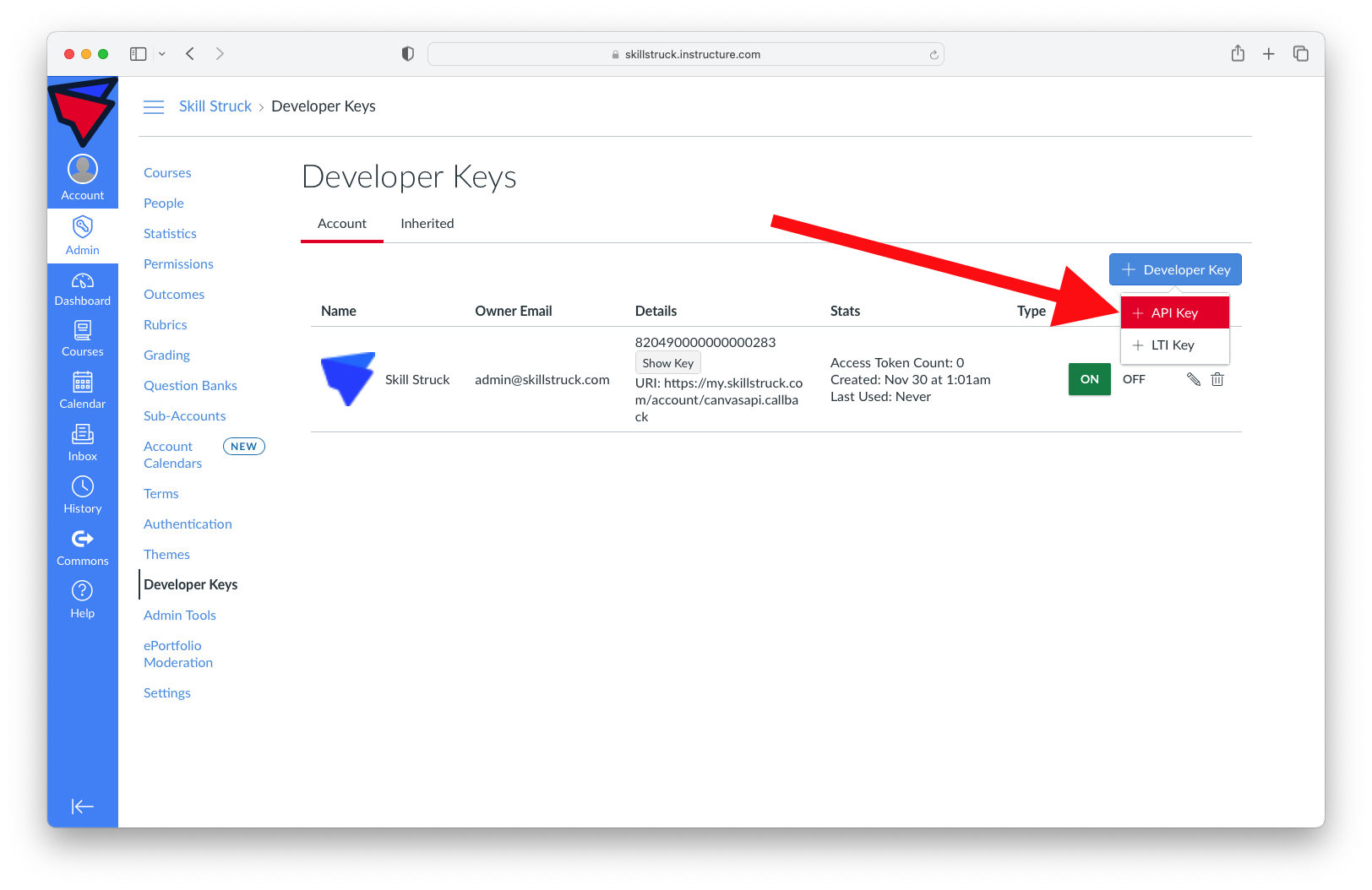Screen dimensions: 1372x890
Task: Click the Skill Struck logo at top left
Action: coord(83,111)
